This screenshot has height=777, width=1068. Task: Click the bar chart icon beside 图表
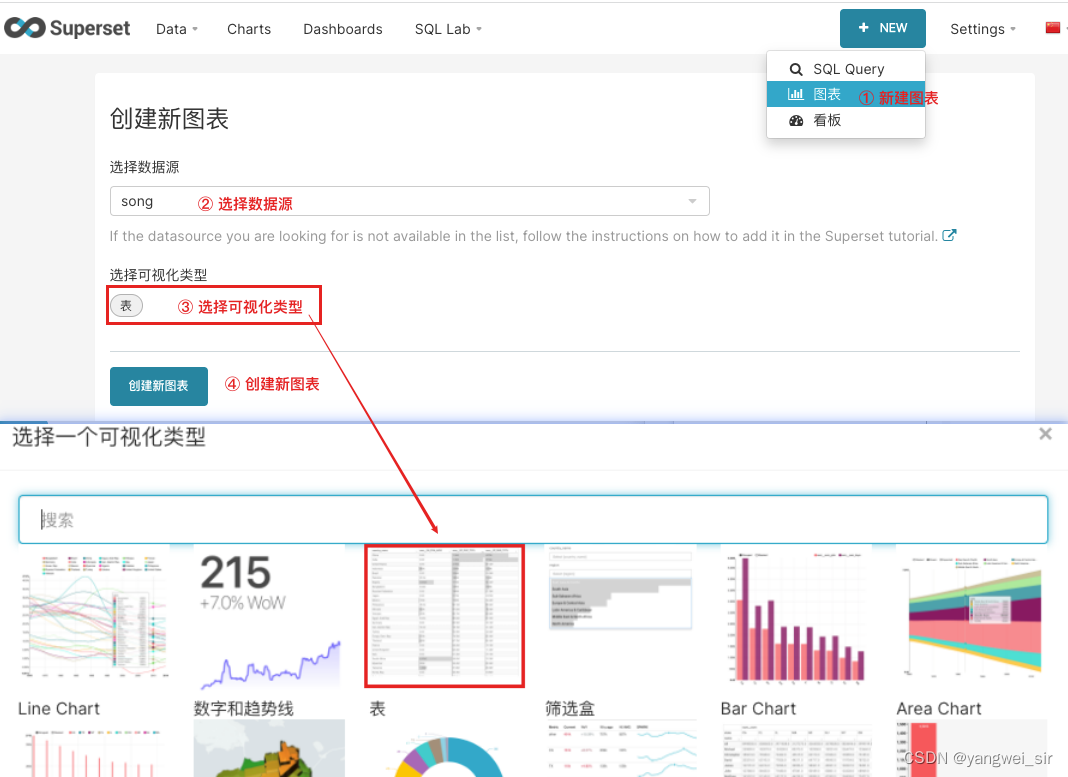click(796, 94)
